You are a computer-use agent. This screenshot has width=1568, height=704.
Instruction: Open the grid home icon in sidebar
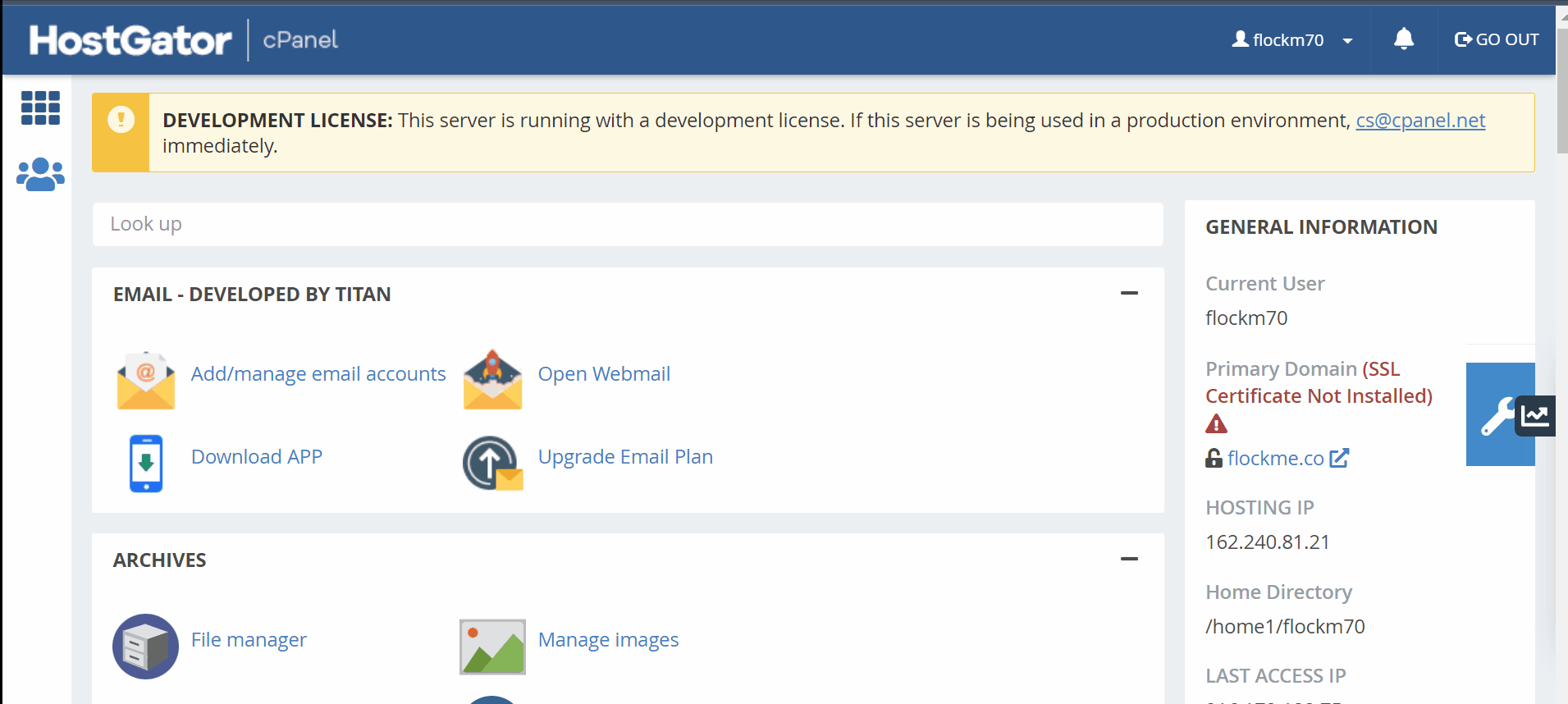(x=40, y=107)
